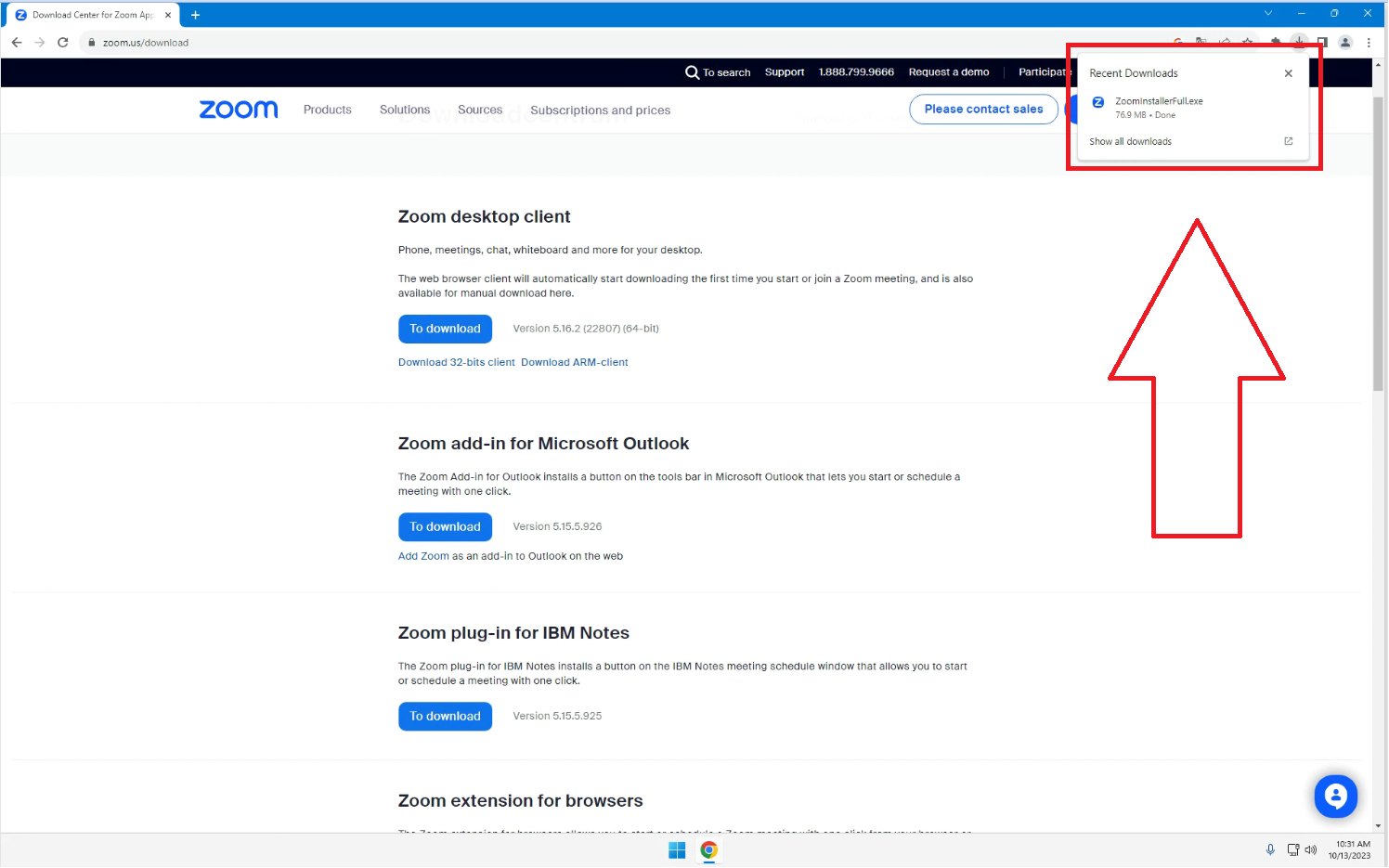This screenshot has height=868, width=1389.
Task: Click the Please contact sales button
Action: point(984,110)
